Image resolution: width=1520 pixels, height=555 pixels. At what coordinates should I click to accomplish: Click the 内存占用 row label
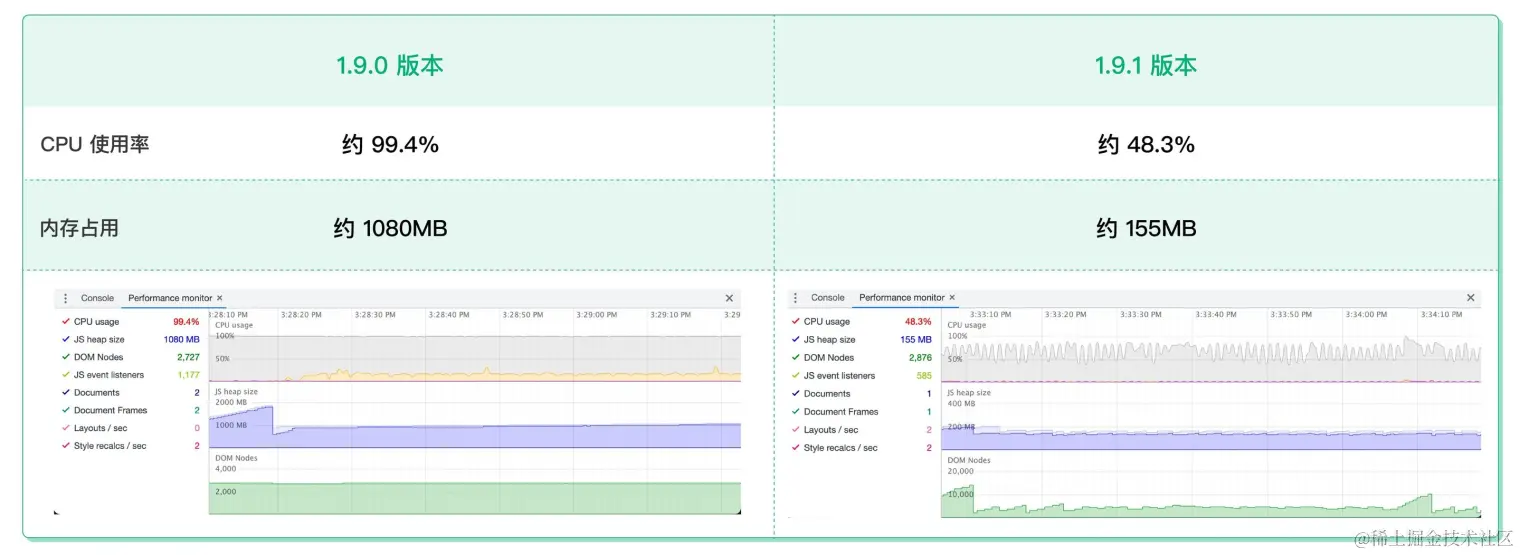79,228
